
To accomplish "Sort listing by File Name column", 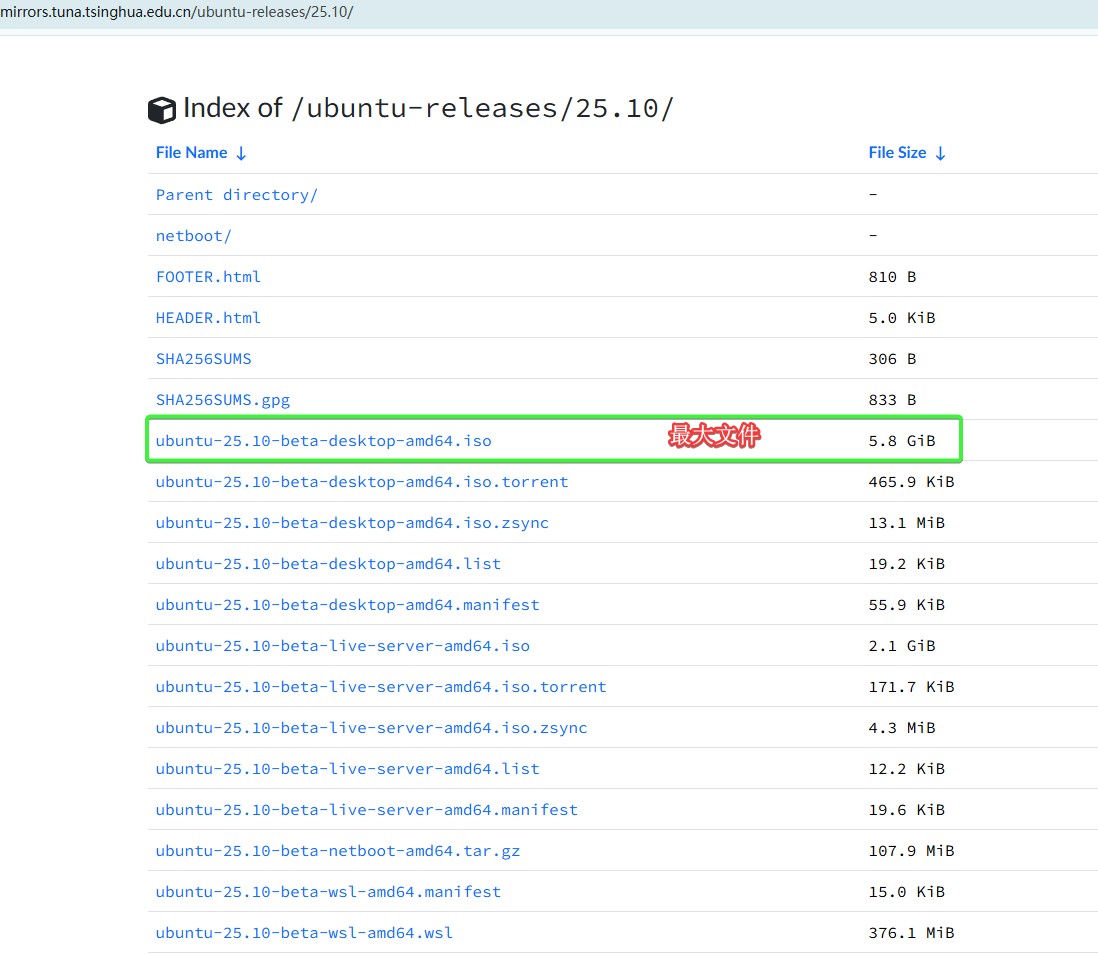I will (x=200, y=153).
